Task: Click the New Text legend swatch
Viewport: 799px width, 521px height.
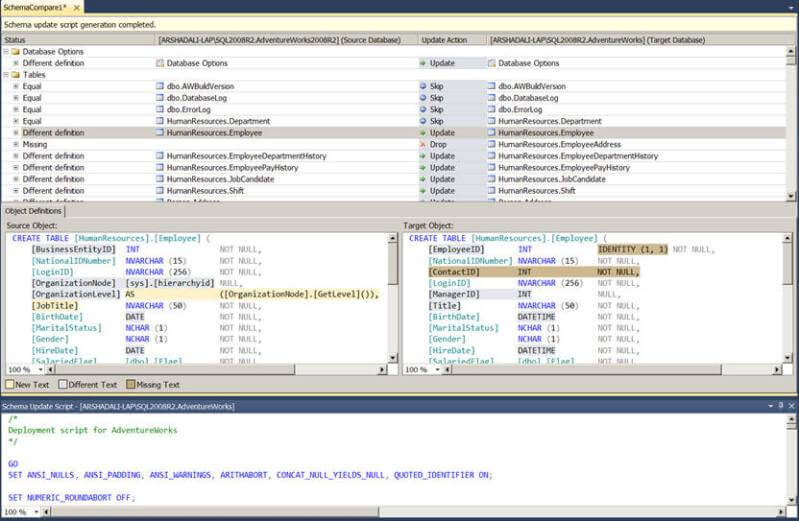Action: point(10,384)
